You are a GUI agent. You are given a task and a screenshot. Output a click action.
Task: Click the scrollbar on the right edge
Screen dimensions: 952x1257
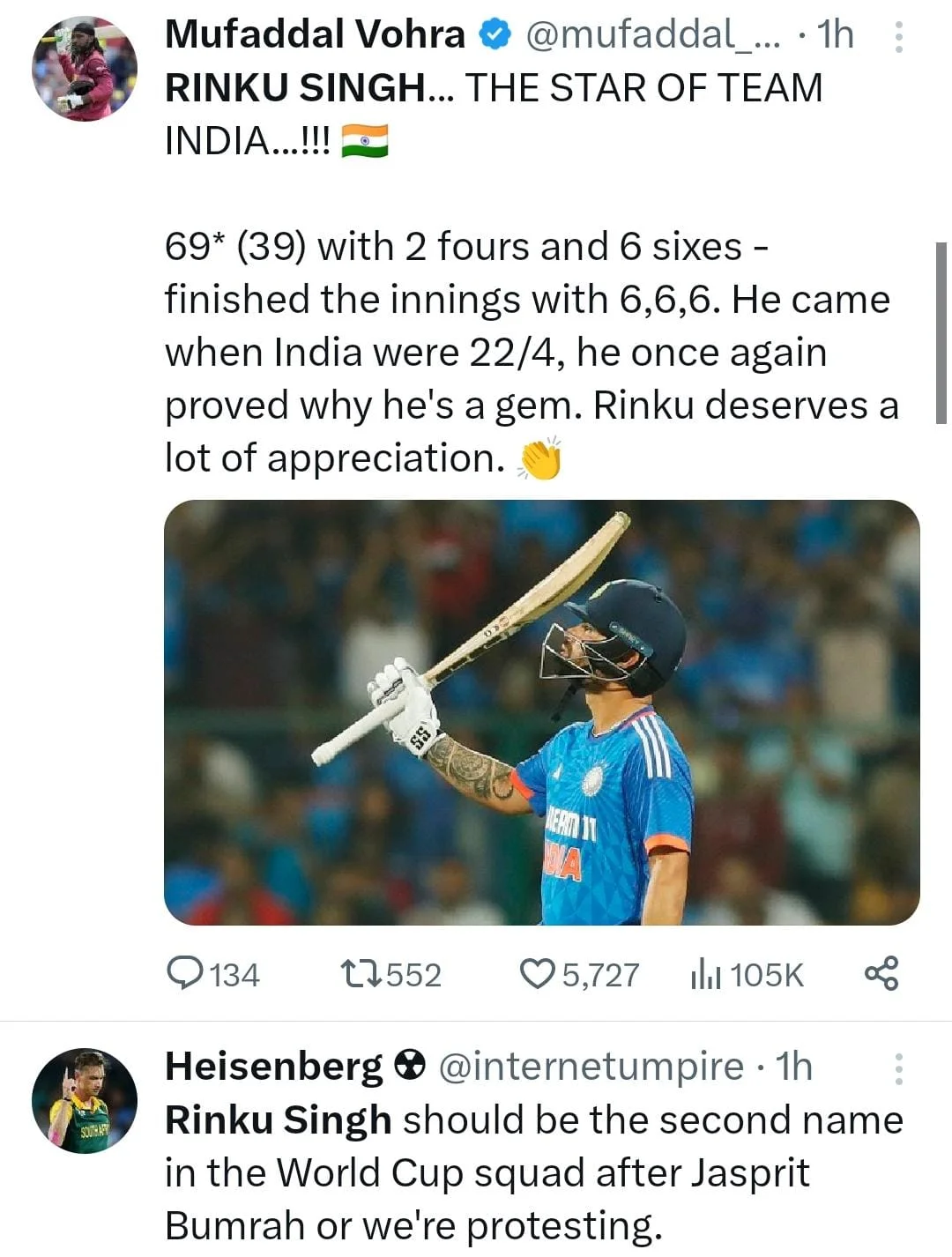(x=941, y=333)
